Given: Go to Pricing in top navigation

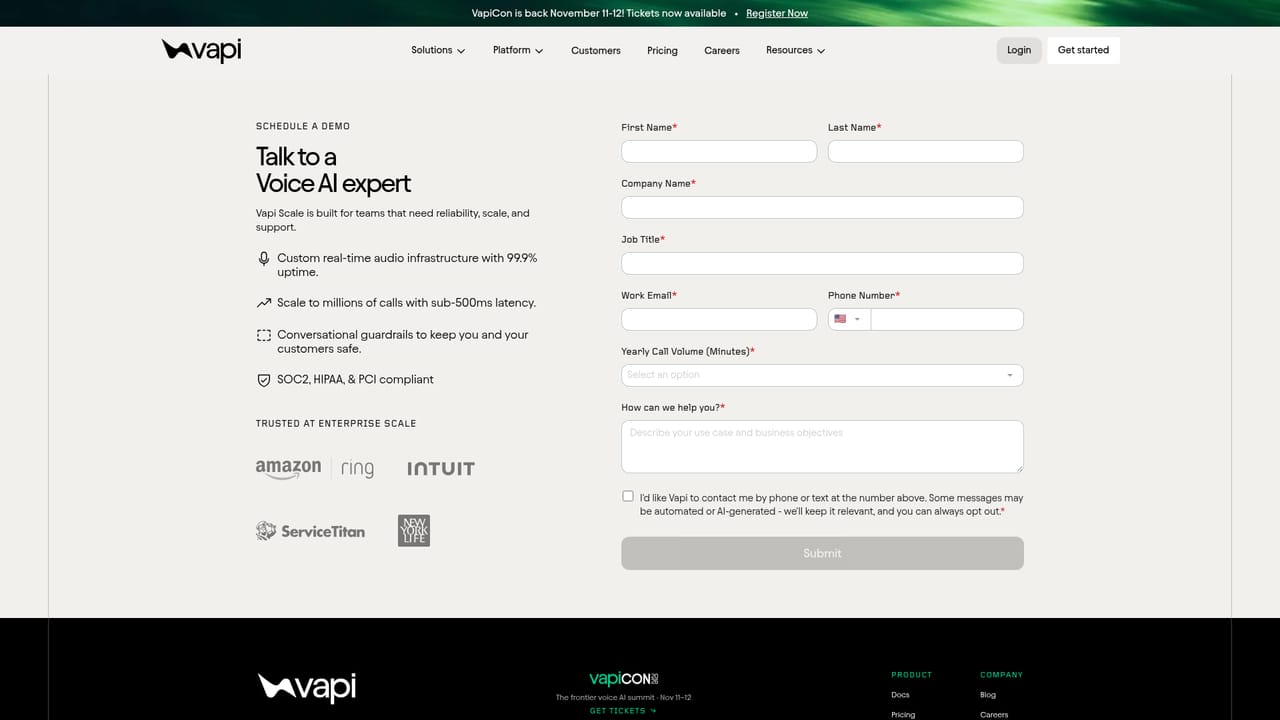Looking at the screenshot, I should [x=662, y=51].
